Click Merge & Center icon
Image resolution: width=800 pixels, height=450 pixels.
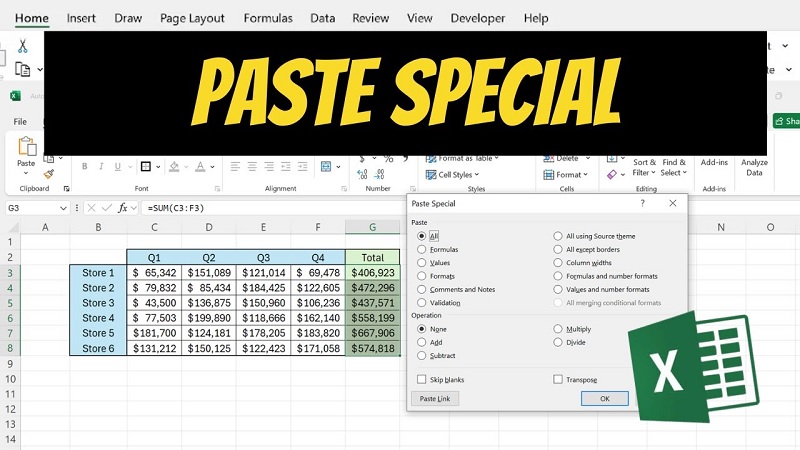326,166
